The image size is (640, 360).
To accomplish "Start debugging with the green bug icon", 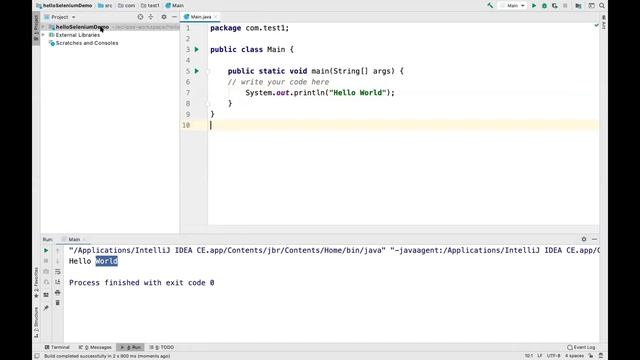I will [x=544, y=6].
